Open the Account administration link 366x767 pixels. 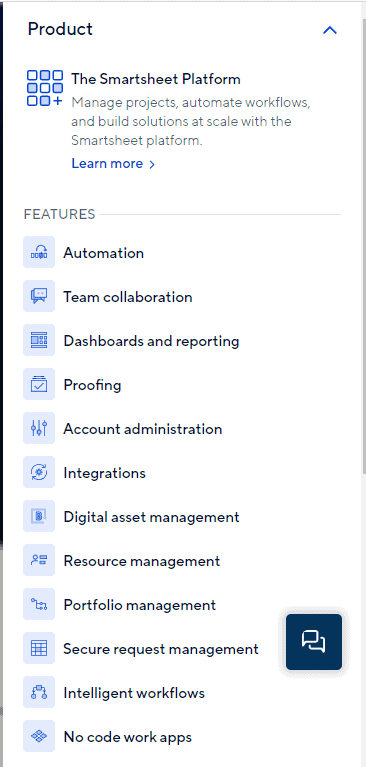tap(143, 429)
